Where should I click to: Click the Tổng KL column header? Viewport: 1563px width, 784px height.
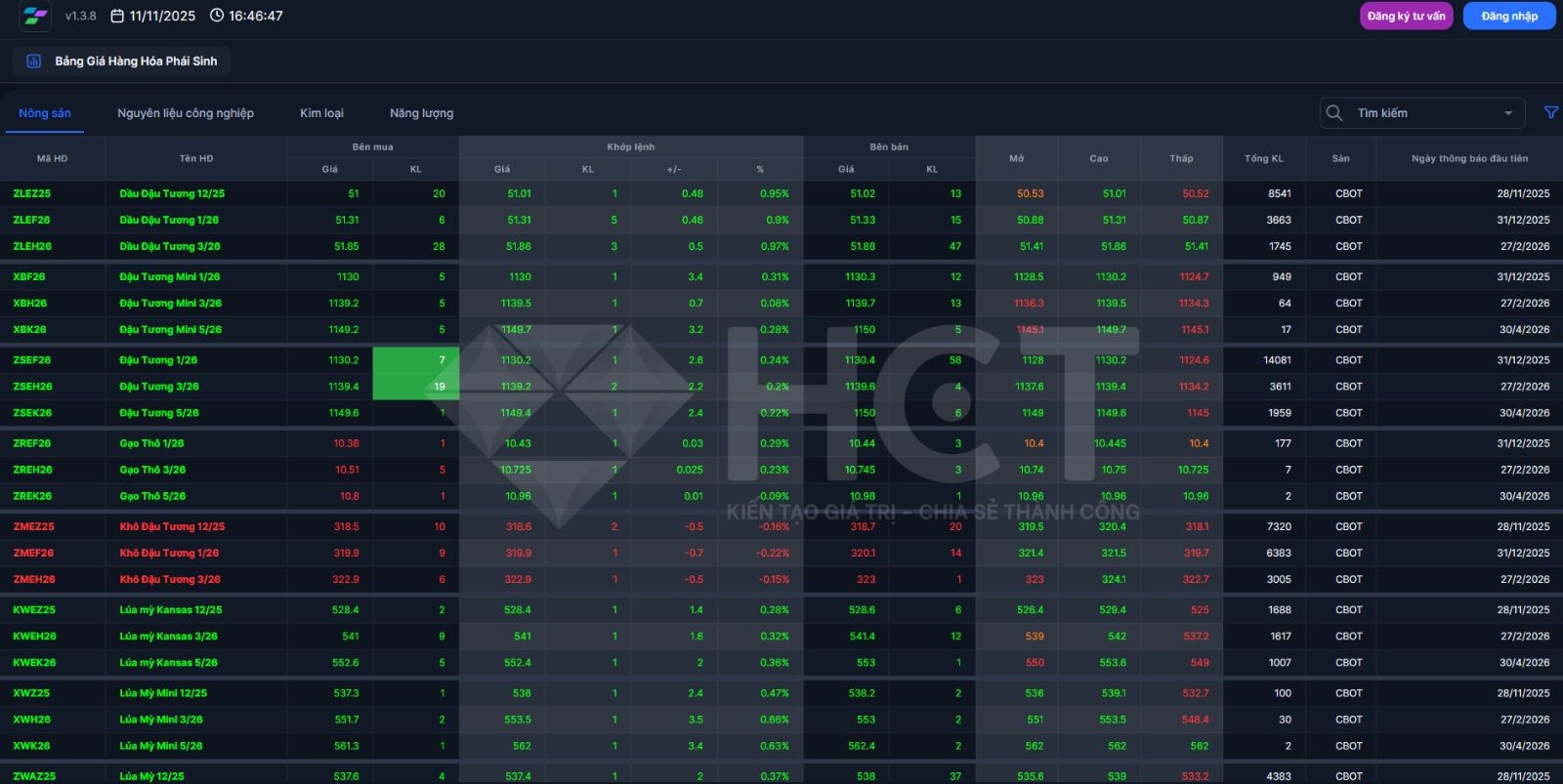(x=1263, y=158)
